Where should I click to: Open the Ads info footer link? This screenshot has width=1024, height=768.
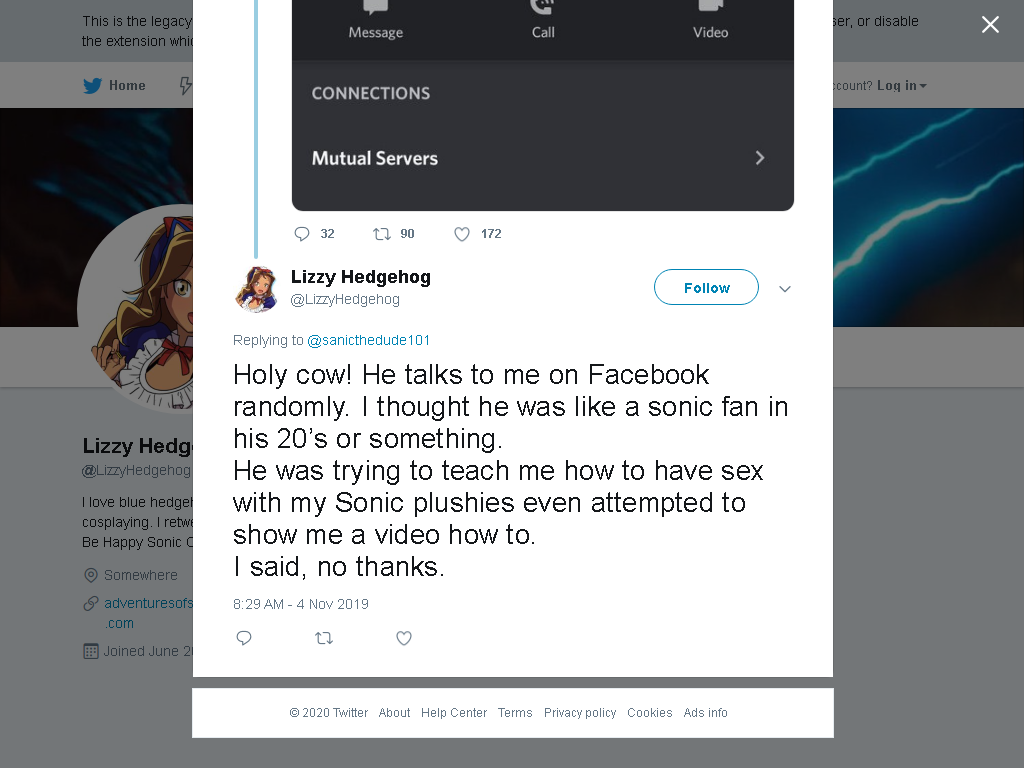[705, 712]
